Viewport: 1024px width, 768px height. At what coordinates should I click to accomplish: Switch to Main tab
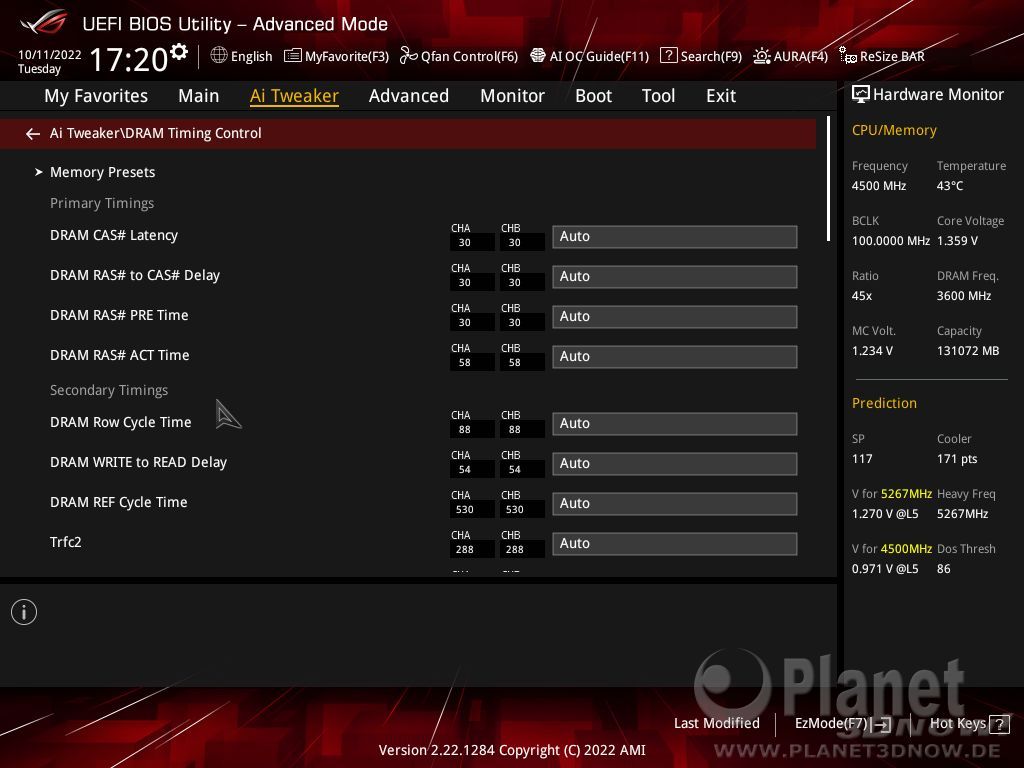click(x=199, y=96)
